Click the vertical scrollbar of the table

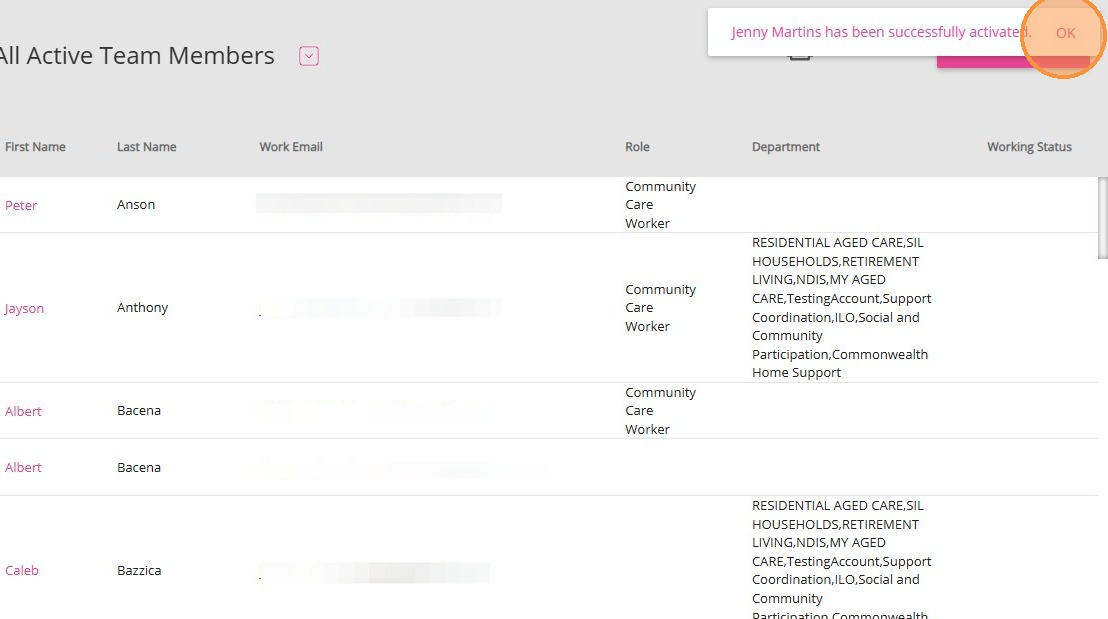1102,218
